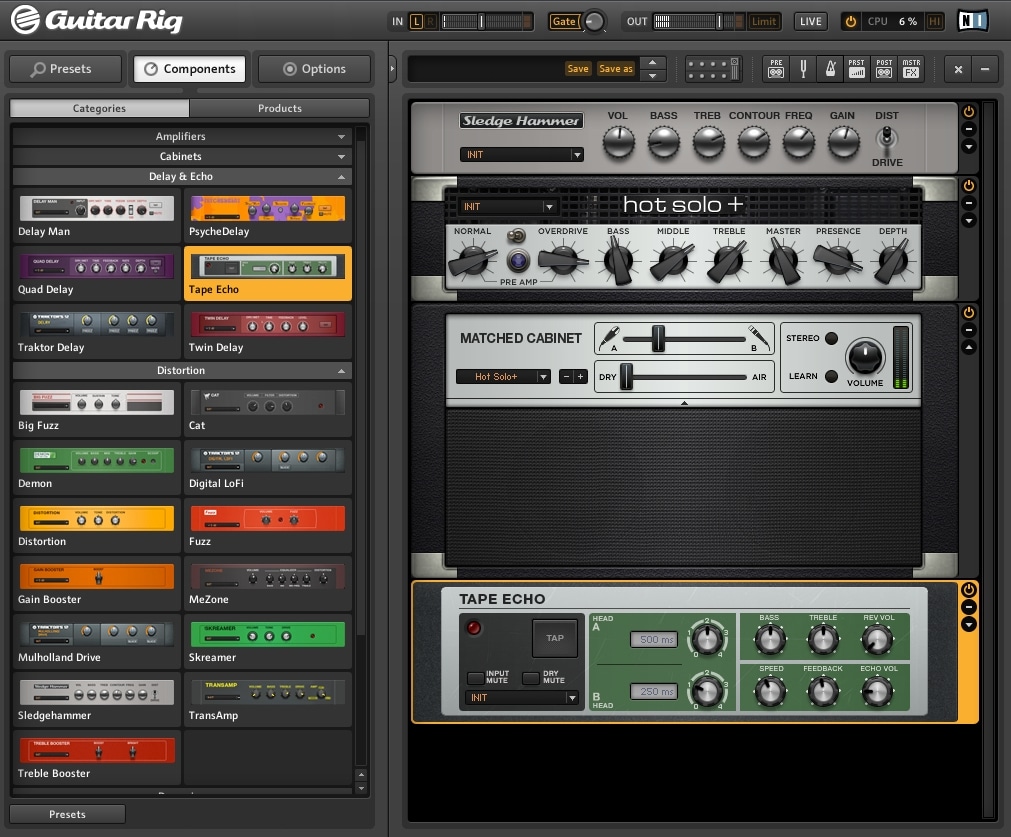The image size is (1011, 837).
Task: Adjust the DRY/AIR slider
Action: tap(626, 377)
